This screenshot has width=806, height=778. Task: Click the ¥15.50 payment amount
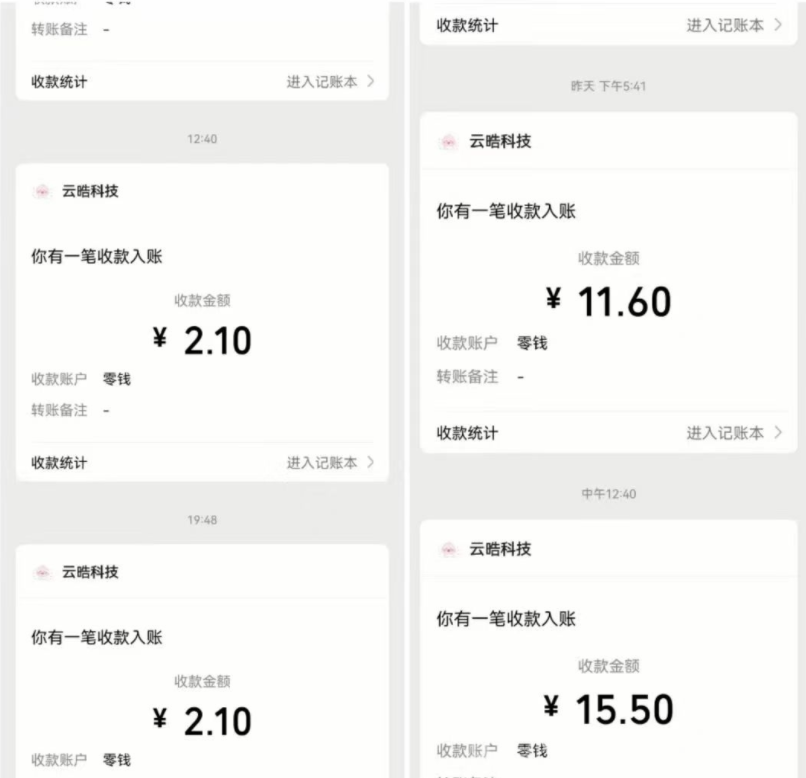(x=610, y=709)
